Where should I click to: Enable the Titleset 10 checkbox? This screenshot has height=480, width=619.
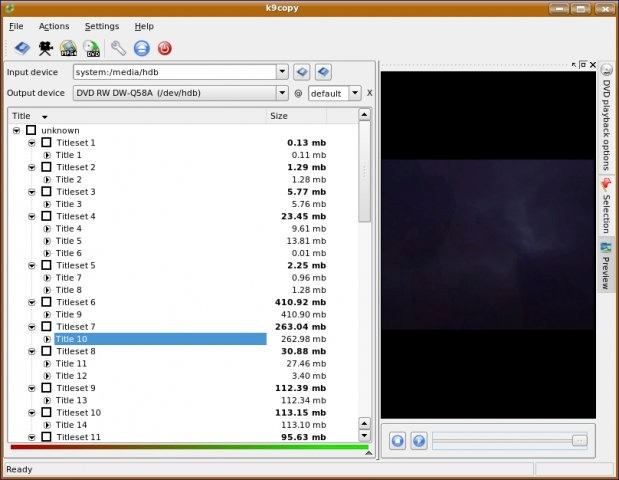[x=46, y=412]
